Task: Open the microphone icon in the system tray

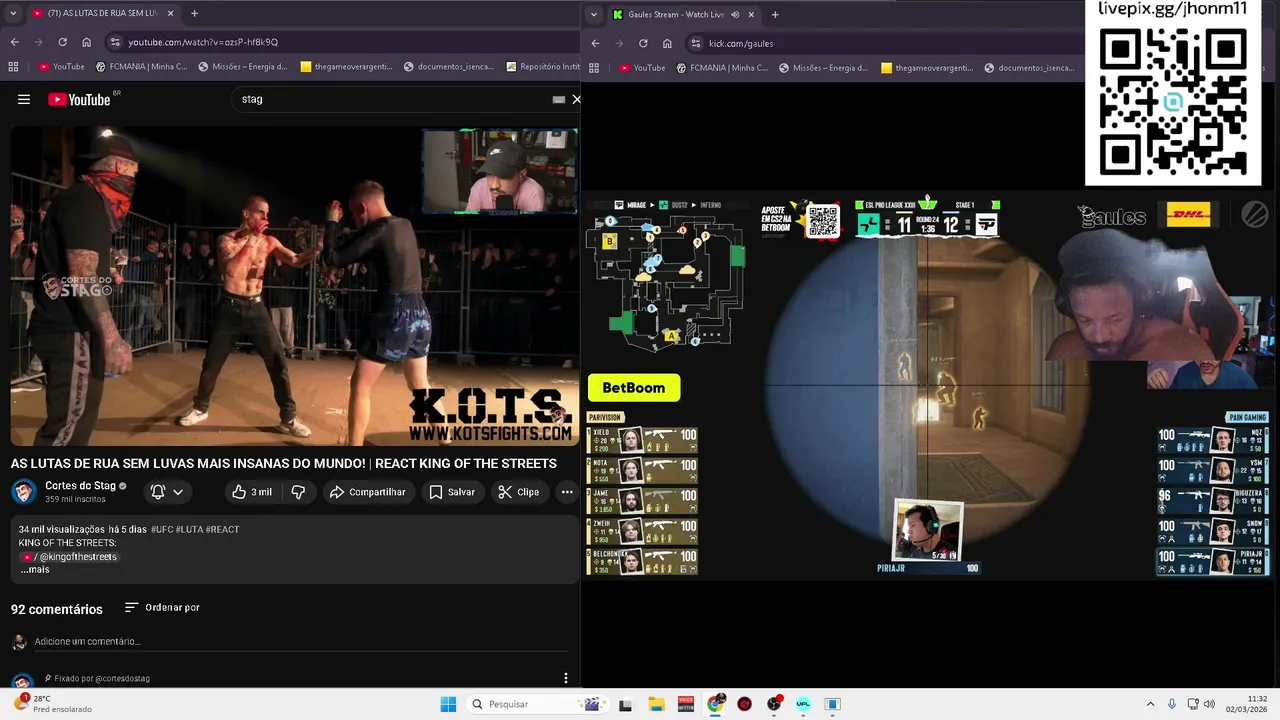Action: (1172, 704)
